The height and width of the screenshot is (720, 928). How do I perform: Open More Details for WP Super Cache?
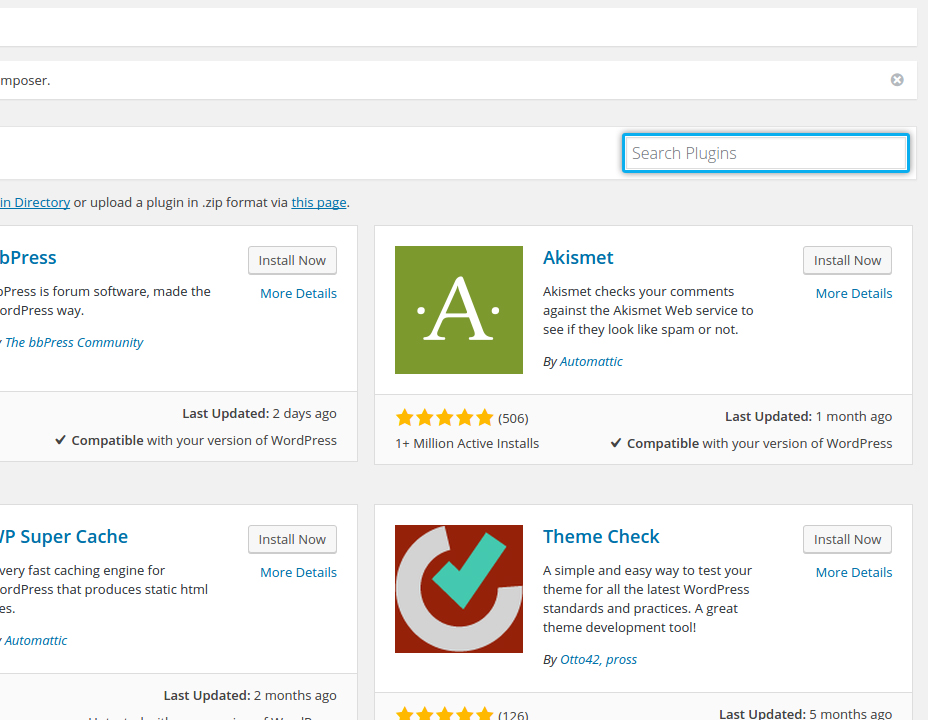(x=298, y=573)
